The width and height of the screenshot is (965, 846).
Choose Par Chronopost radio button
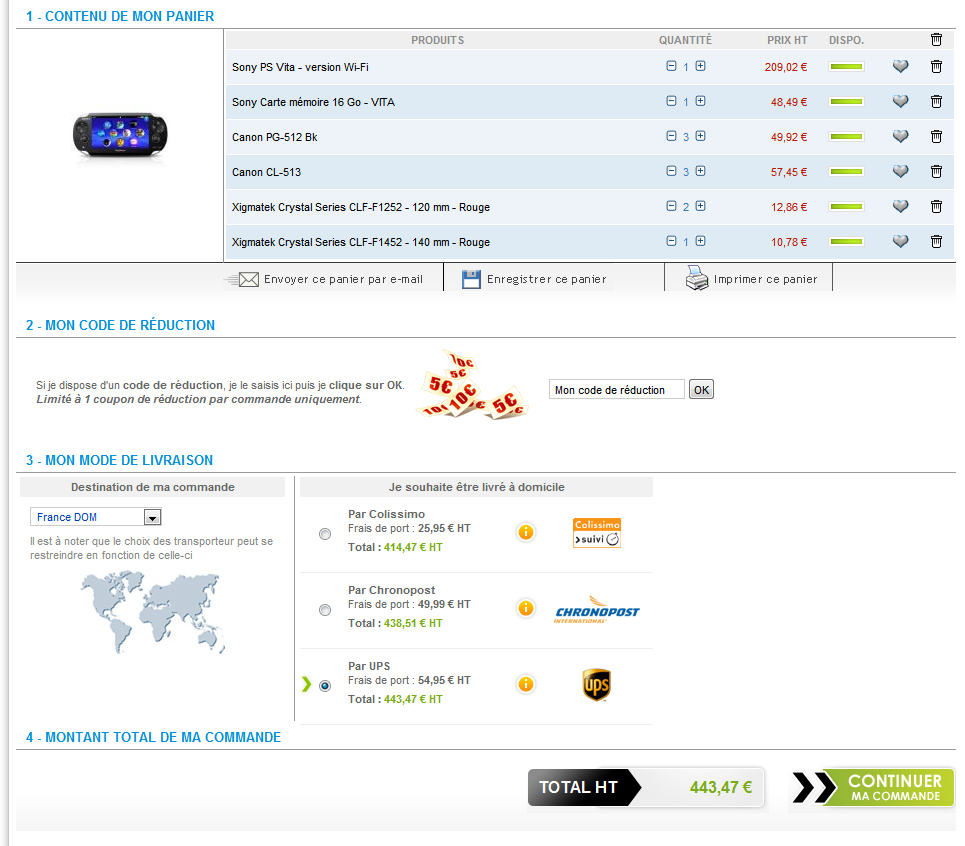click(325, 610)
